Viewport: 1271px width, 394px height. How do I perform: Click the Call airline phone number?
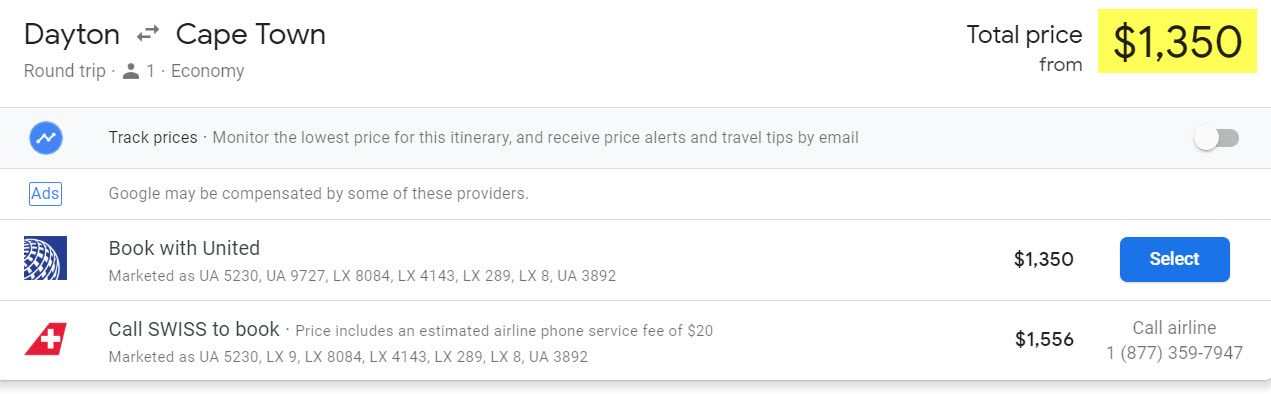[x=1174, y=353]
